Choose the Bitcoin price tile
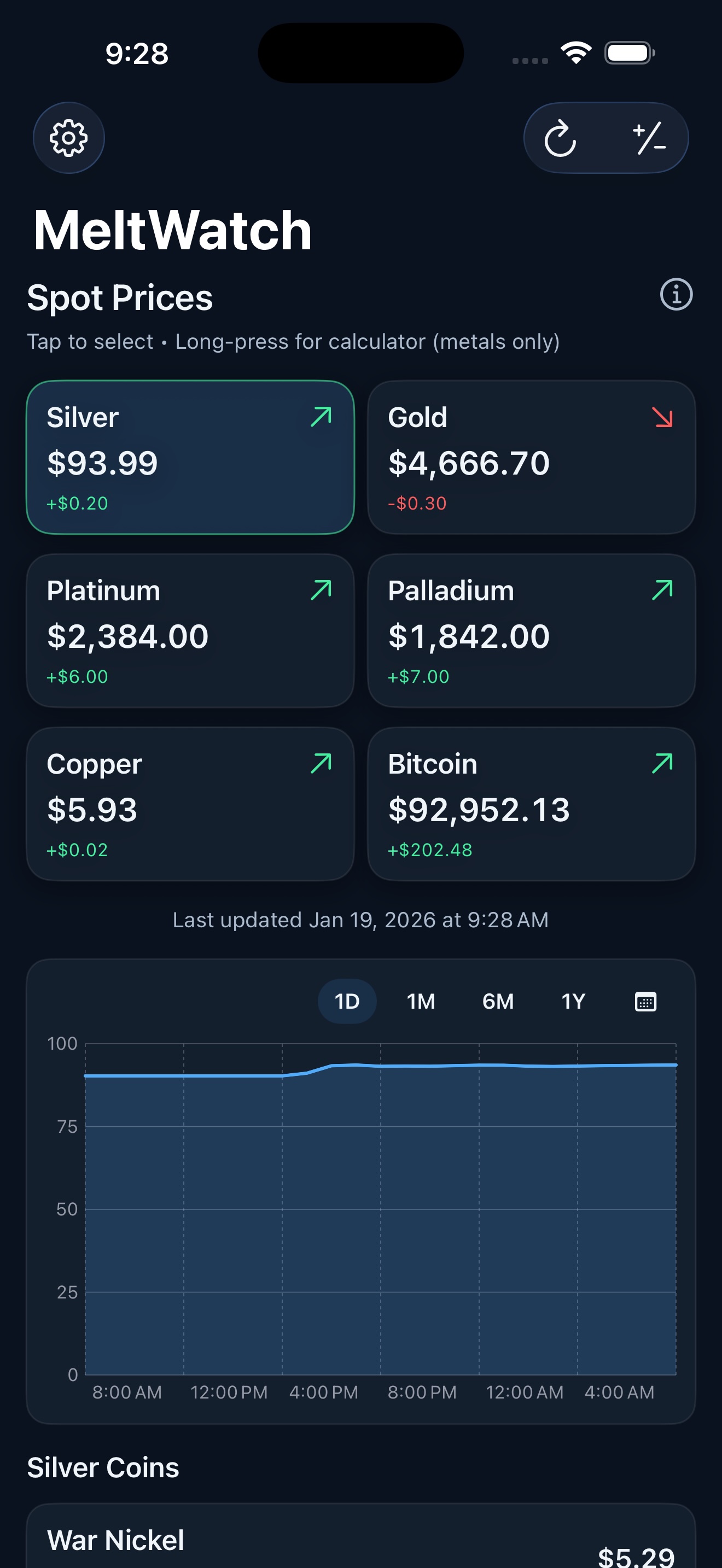Screen dimensions: 722x1568 tap(531, 804)
